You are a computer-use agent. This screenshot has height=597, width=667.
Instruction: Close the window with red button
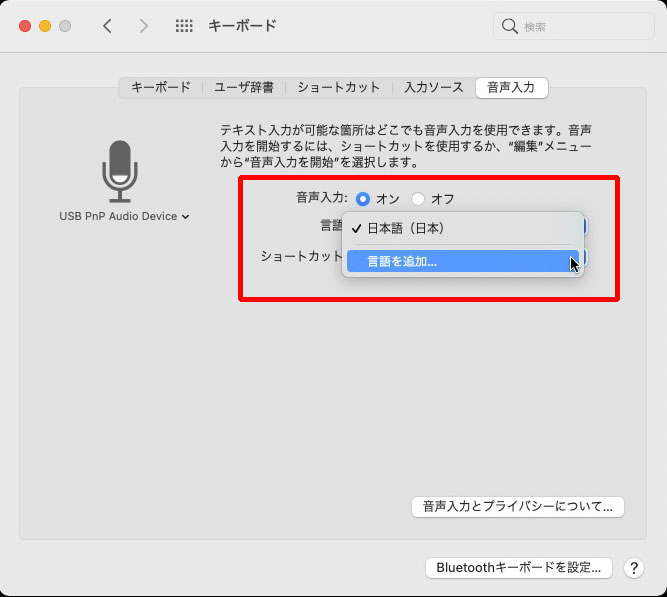(x=25, y=26)
